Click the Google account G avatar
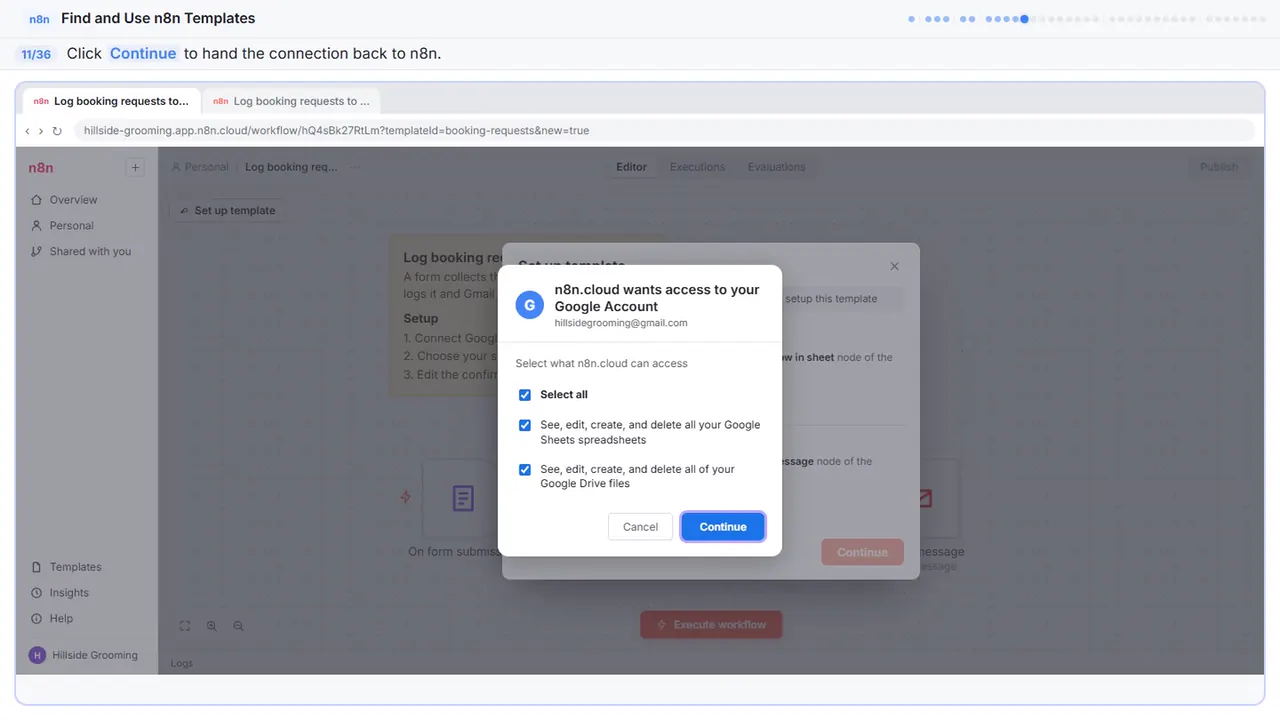This screenshot has height=720, width=1280. tap(530, 305)
